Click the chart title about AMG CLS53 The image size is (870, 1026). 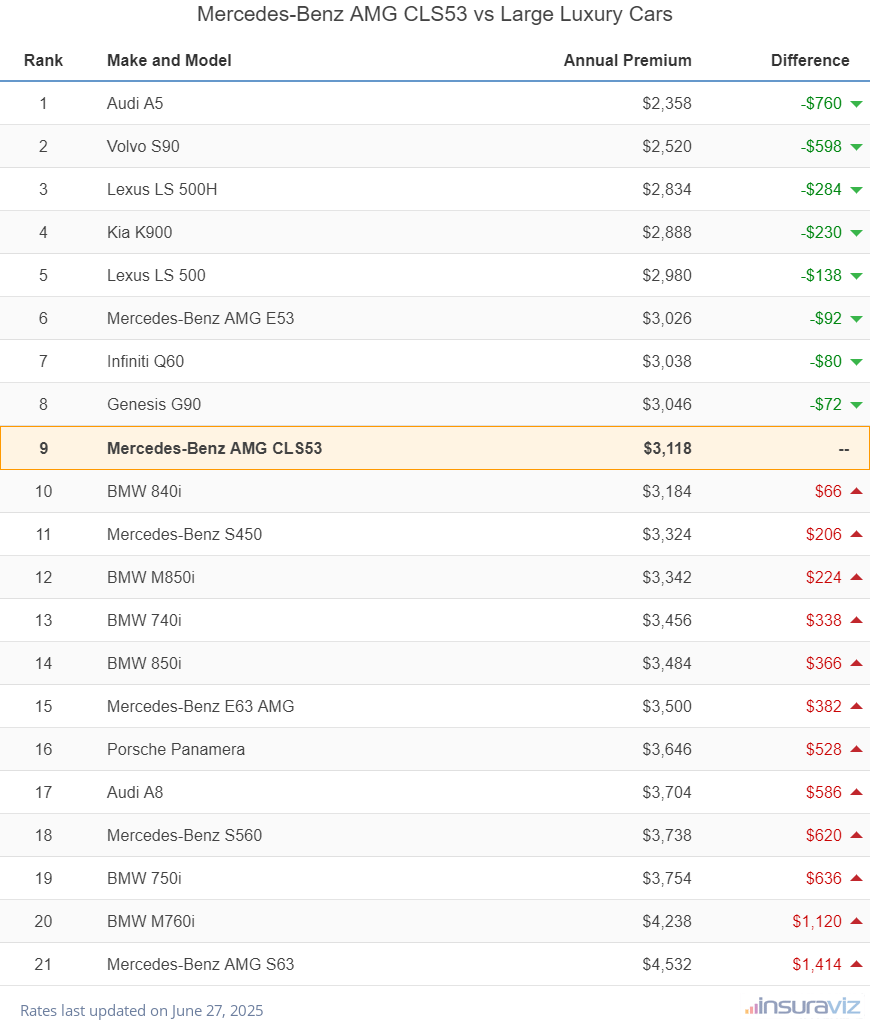tap(434, 14)
